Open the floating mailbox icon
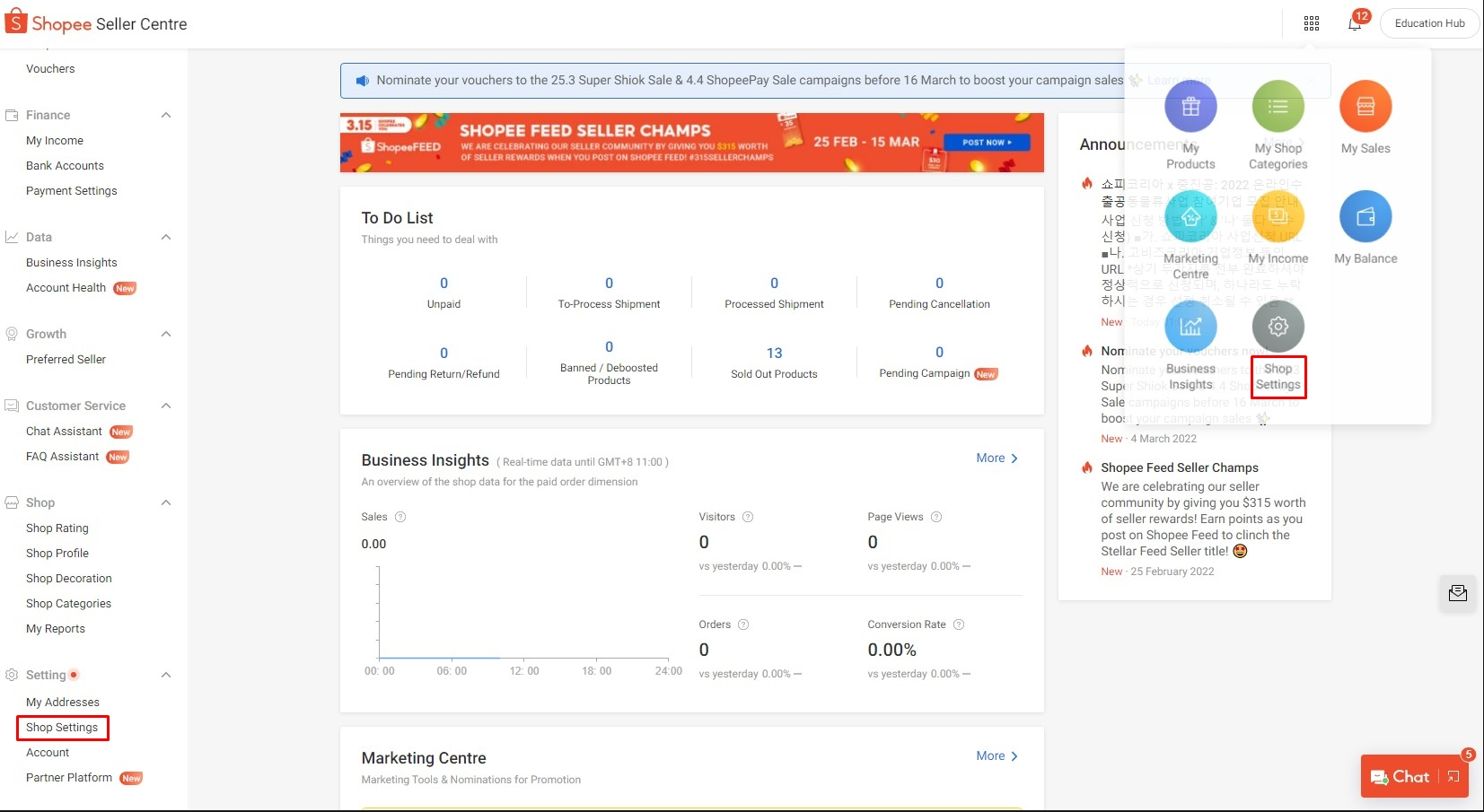 pos(1458,593)
